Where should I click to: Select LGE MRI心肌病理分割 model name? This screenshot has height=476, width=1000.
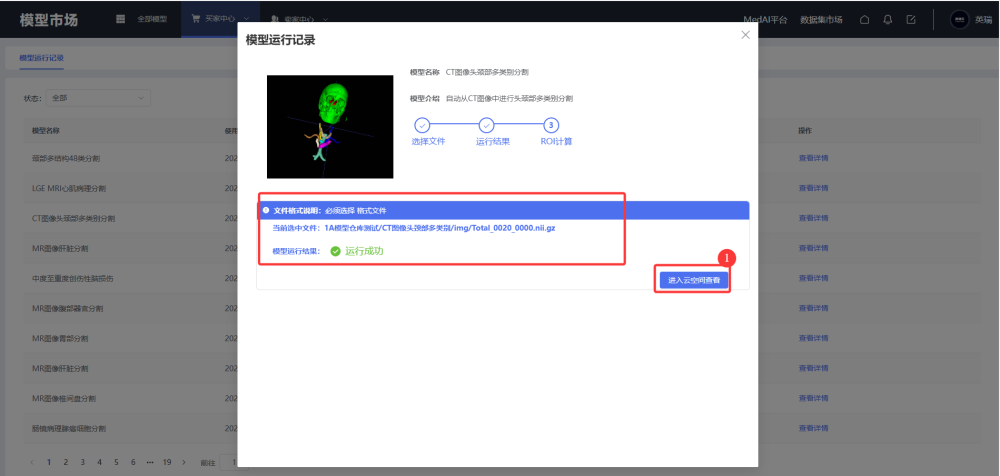pos(69,188)
